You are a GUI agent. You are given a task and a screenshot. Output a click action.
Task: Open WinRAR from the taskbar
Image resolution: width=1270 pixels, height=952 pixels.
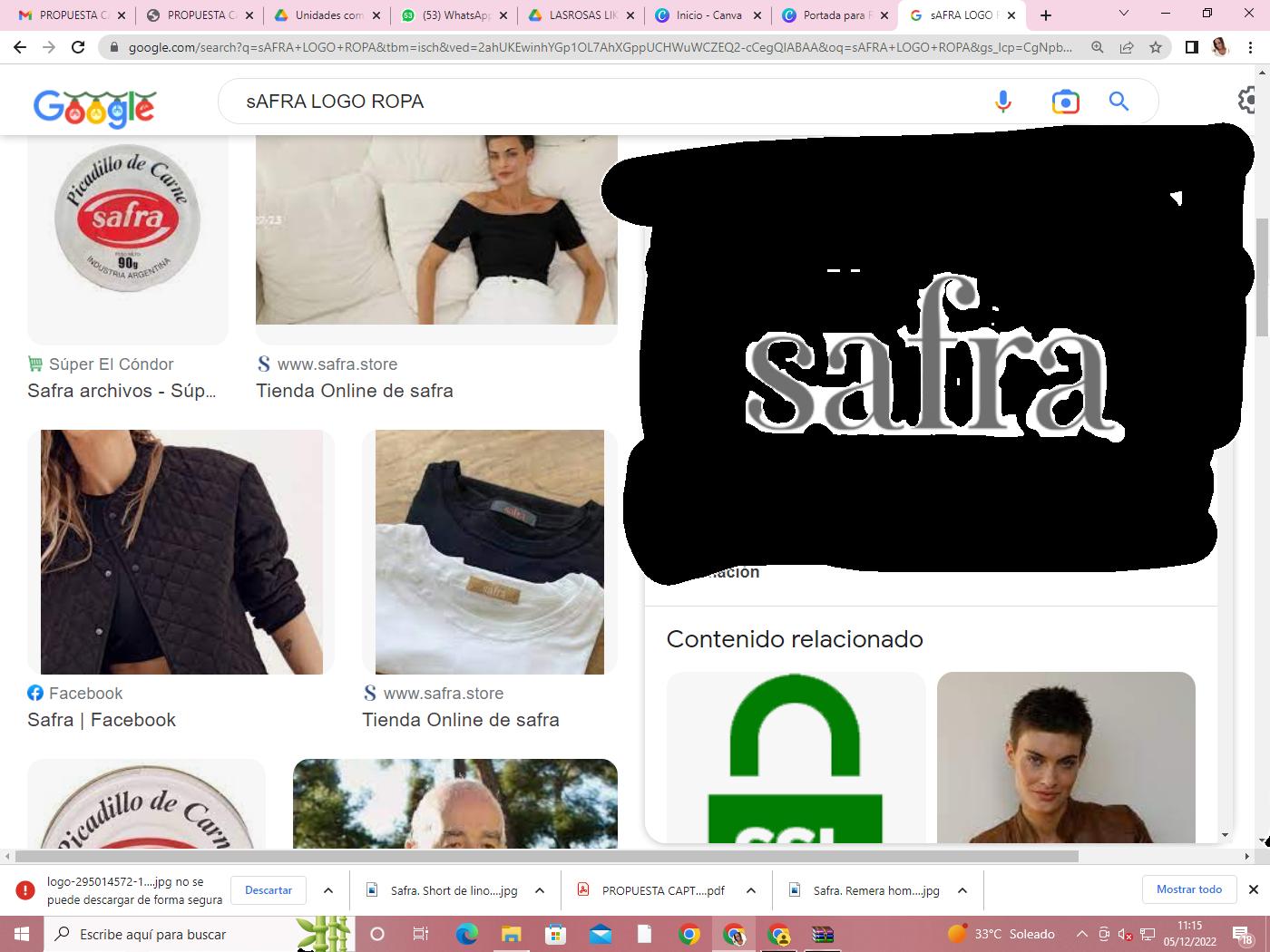click(822, 934)
